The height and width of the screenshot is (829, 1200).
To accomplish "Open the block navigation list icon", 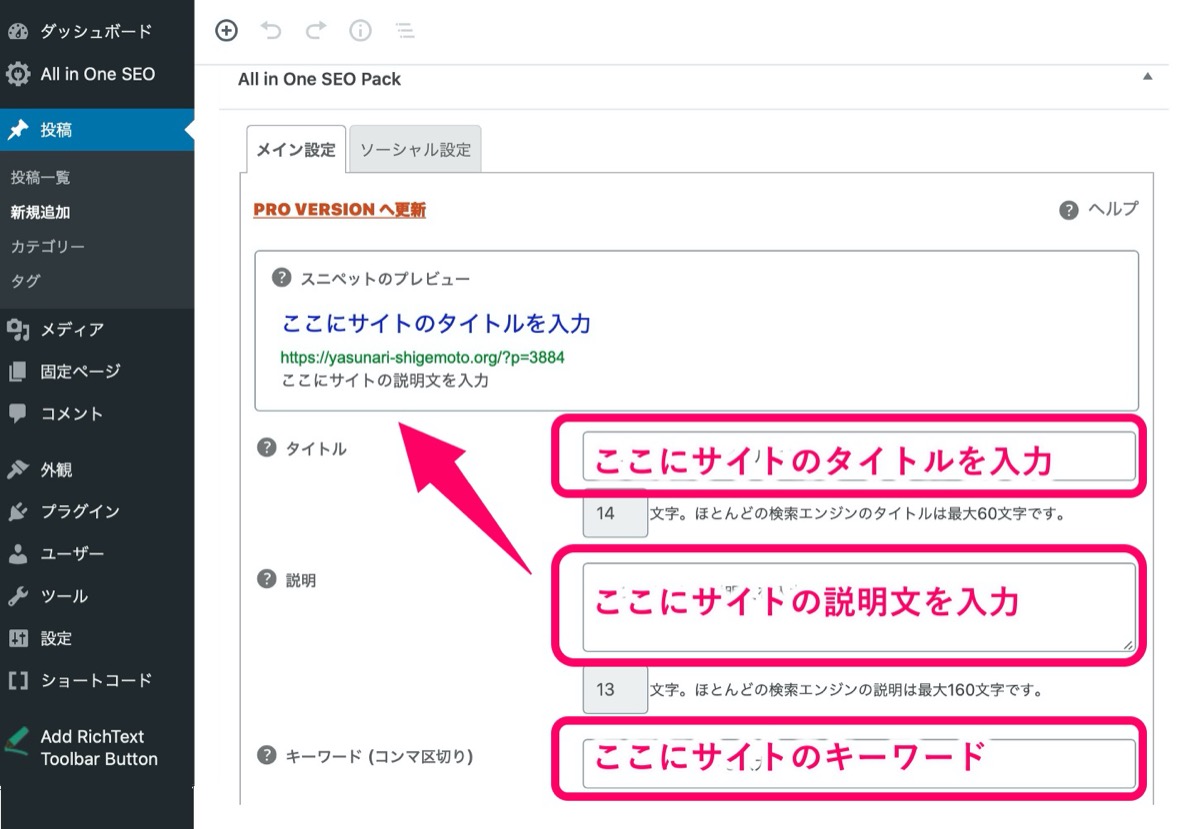I will click(x=405, y=30).
